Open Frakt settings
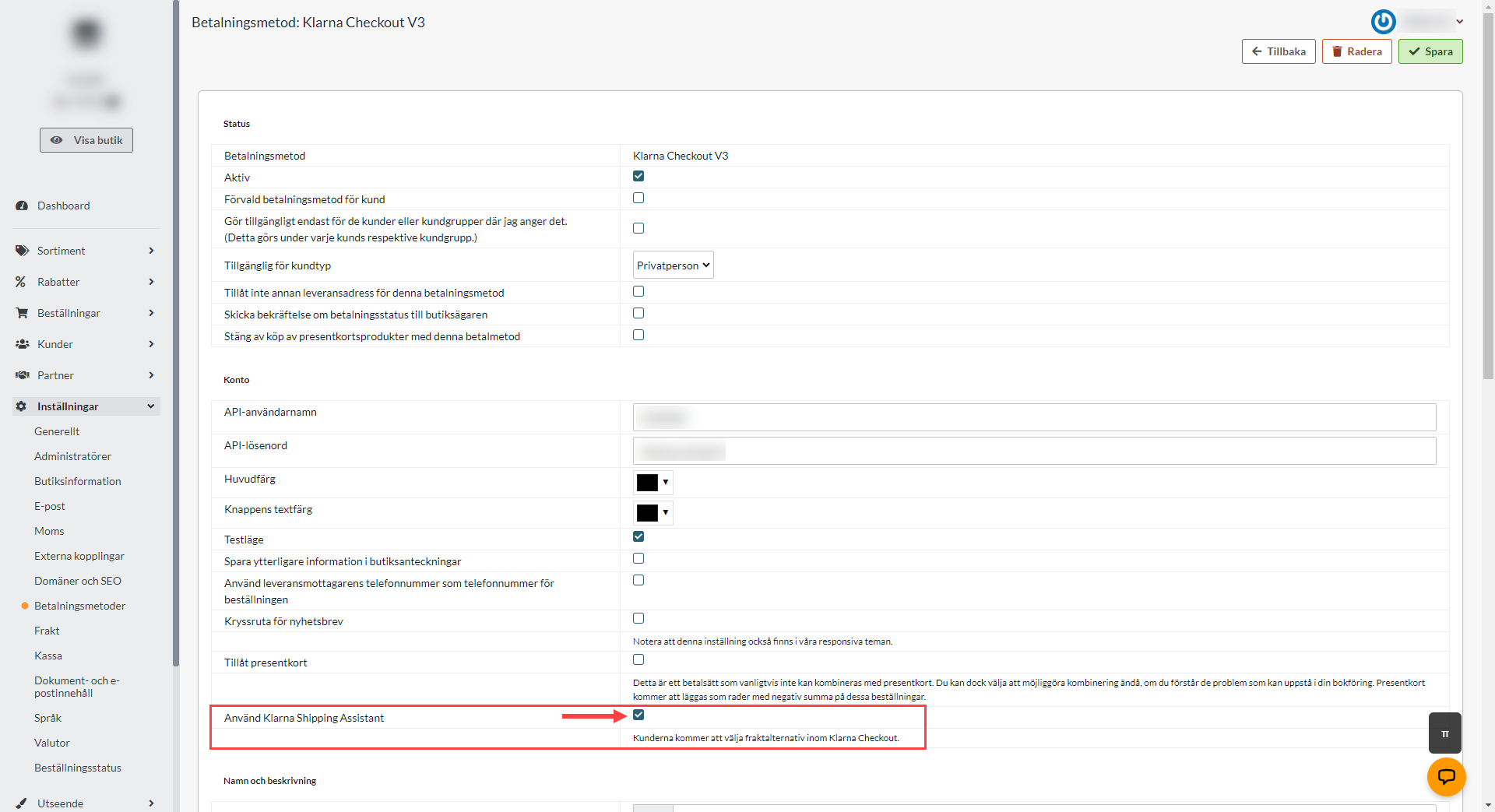The width and height of the screenshot is (1495, 812). 47,631
